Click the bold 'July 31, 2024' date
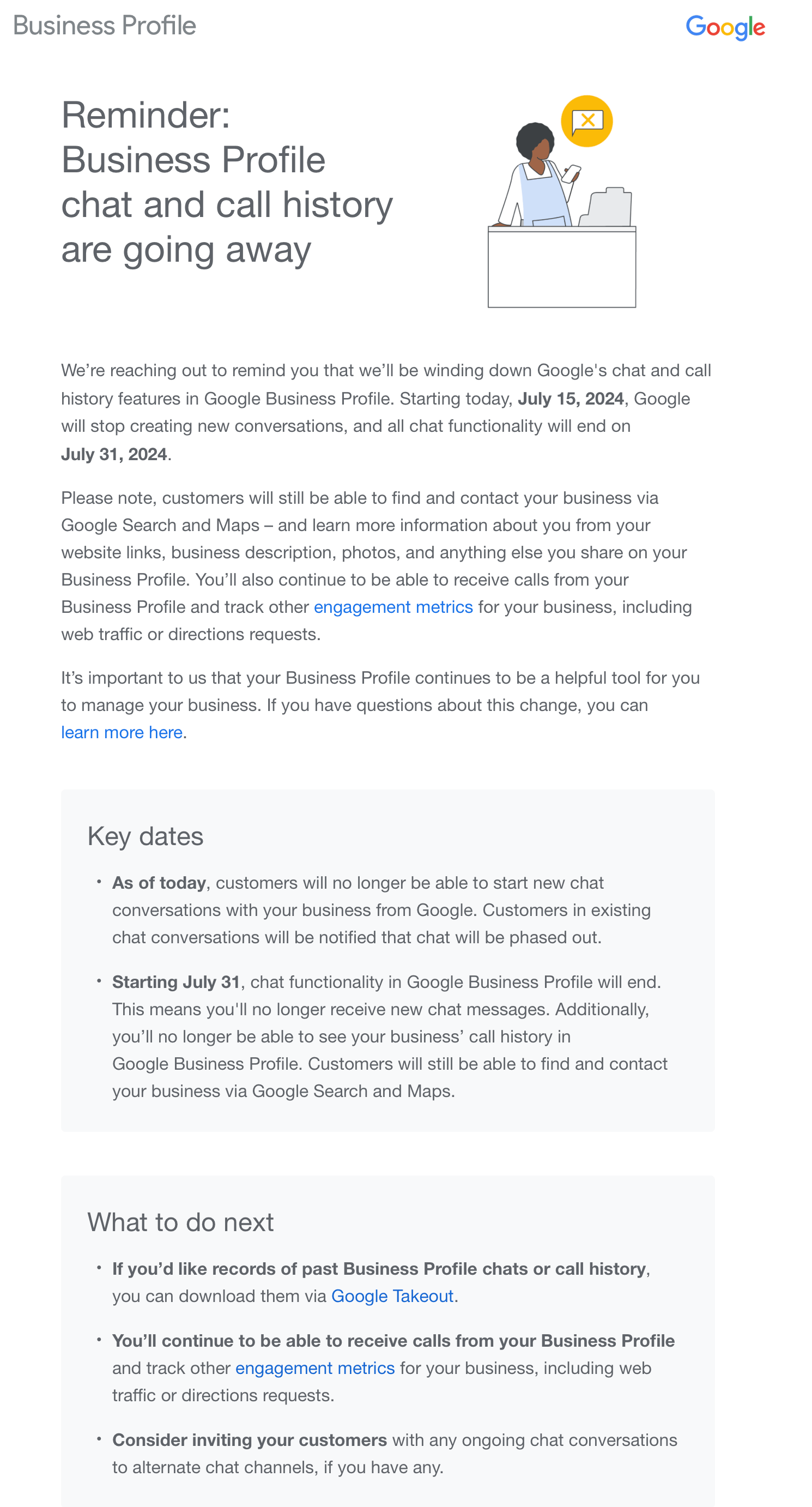Image resolution: width=812 pixels, height=1507 pixels. pos(114,454)
